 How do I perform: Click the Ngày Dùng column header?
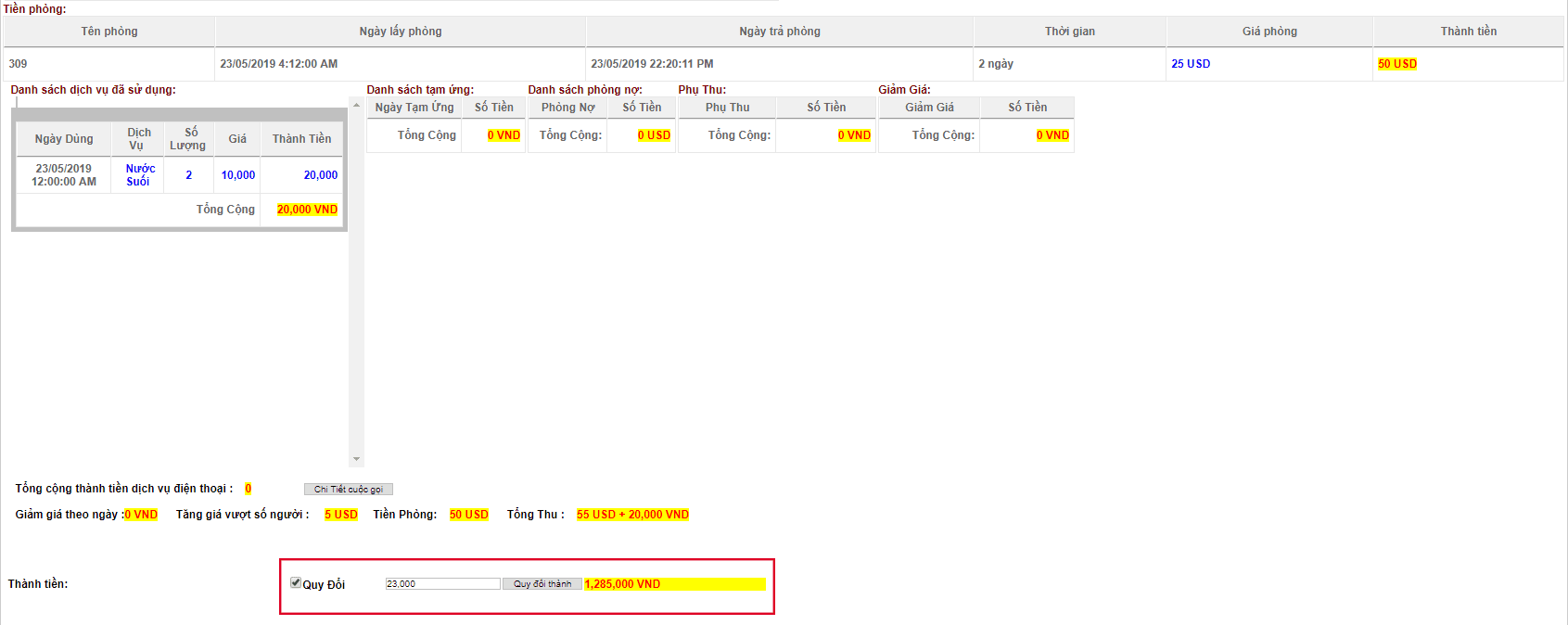tap(64, 139)
